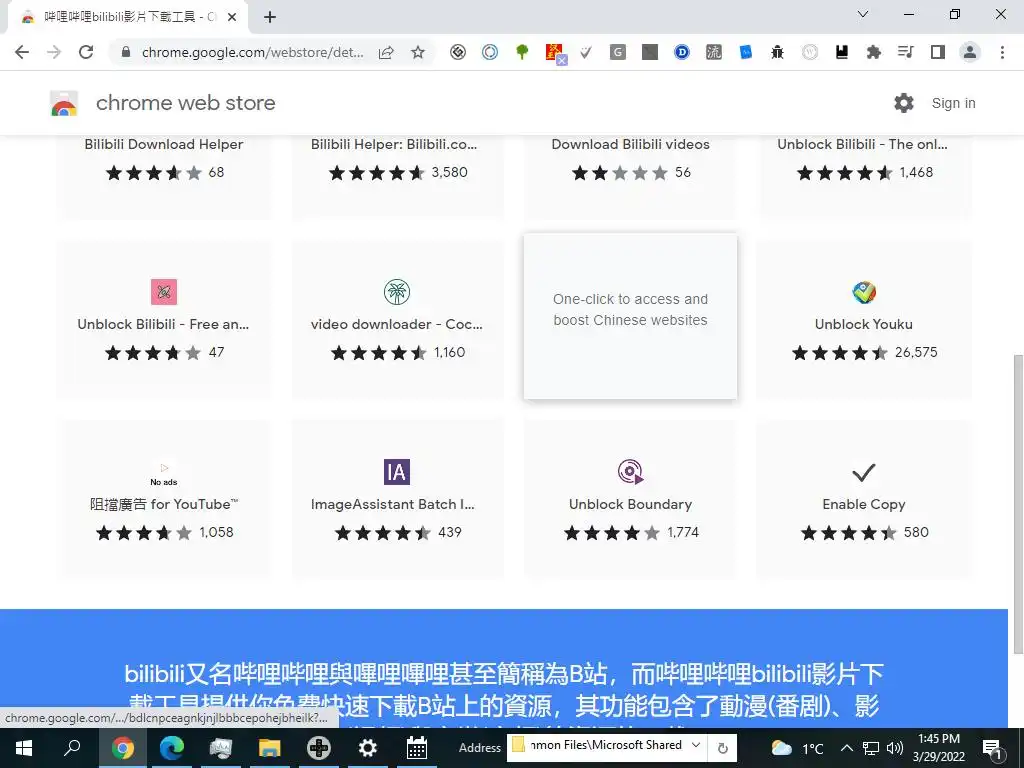Screen dimensions: 1024x768
Task: Open Settings gear on taskbar
Action: pyautogui.click(x=368, y=748)
